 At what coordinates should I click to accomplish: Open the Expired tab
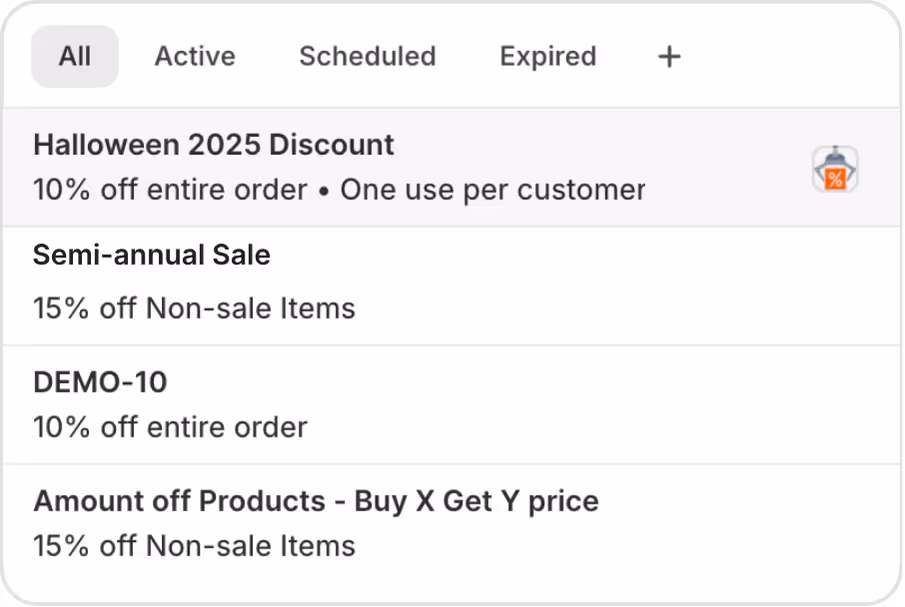pos(547,57)
